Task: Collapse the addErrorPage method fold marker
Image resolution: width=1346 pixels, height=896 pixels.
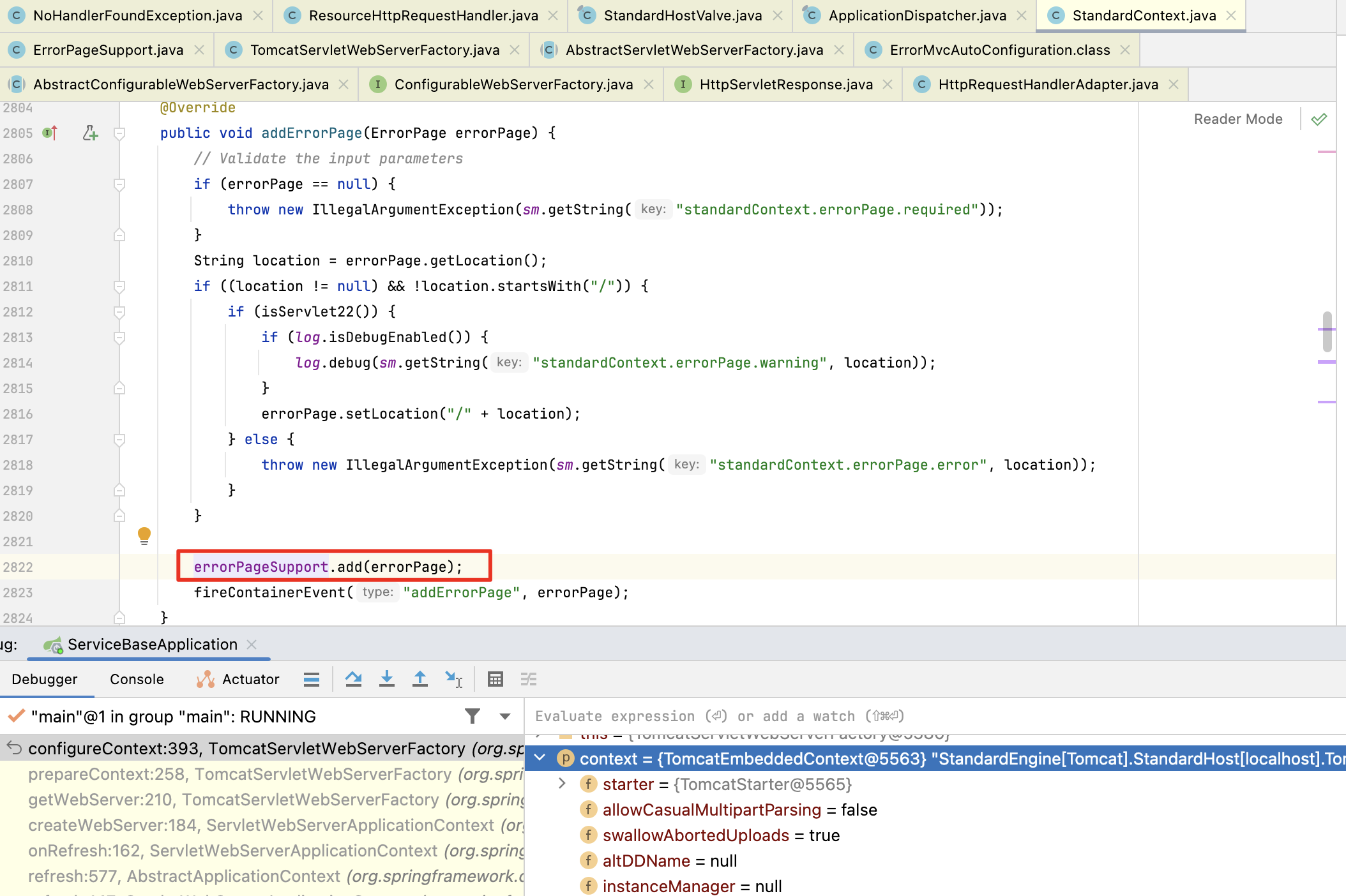Action: [x=119, y=133]
